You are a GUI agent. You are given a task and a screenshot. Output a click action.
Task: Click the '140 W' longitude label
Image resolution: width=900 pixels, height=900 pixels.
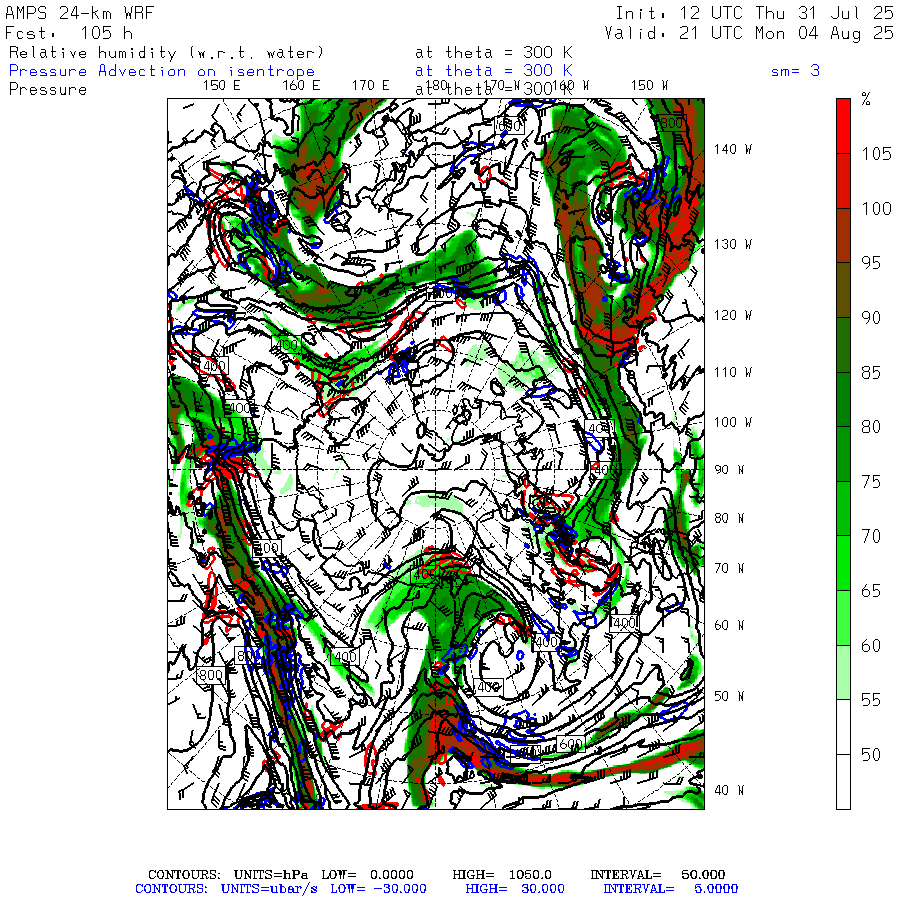(733, 150)
